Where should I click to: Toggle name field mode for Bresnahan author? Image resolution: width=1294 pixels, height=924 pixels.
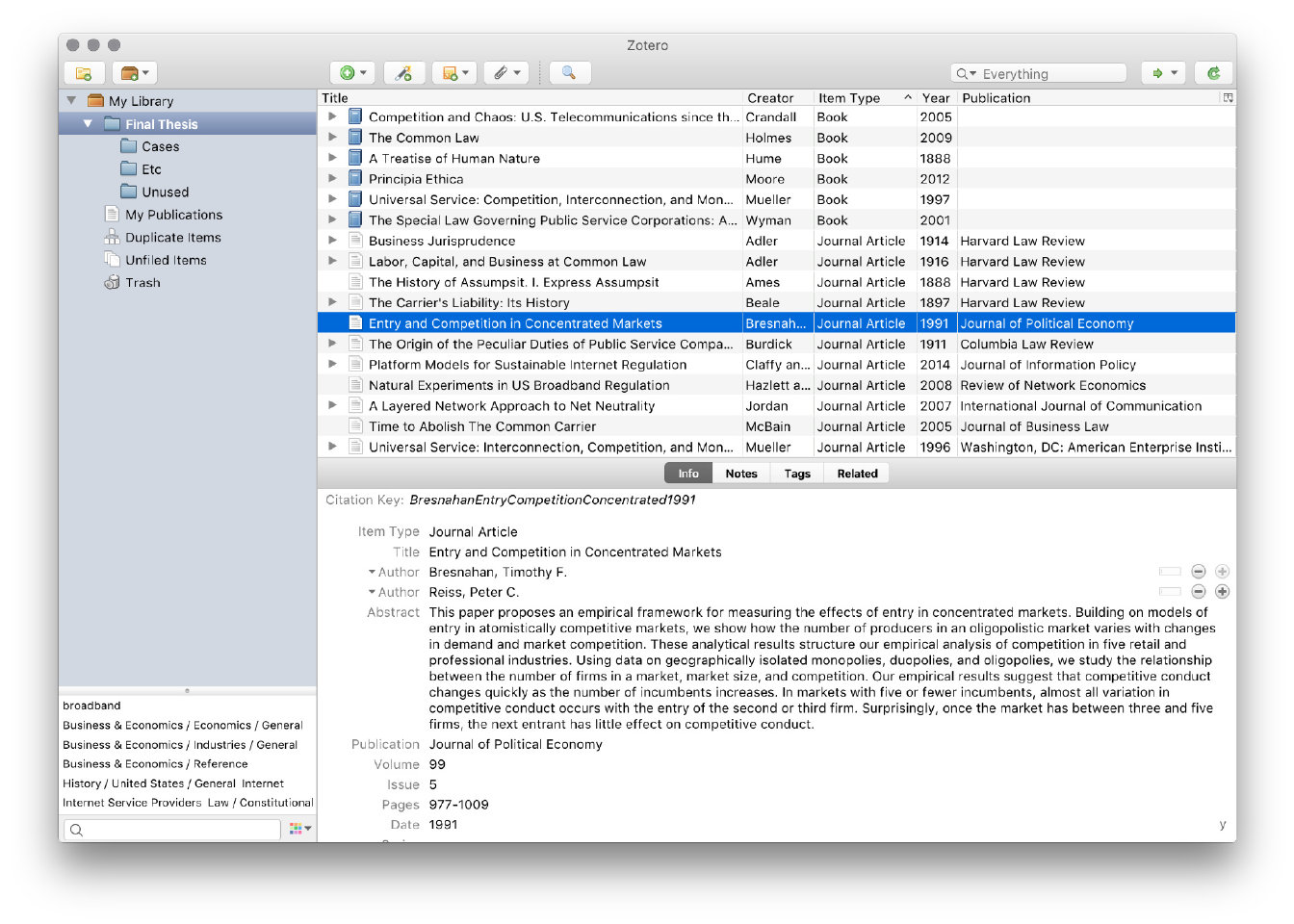[1170, 572]
